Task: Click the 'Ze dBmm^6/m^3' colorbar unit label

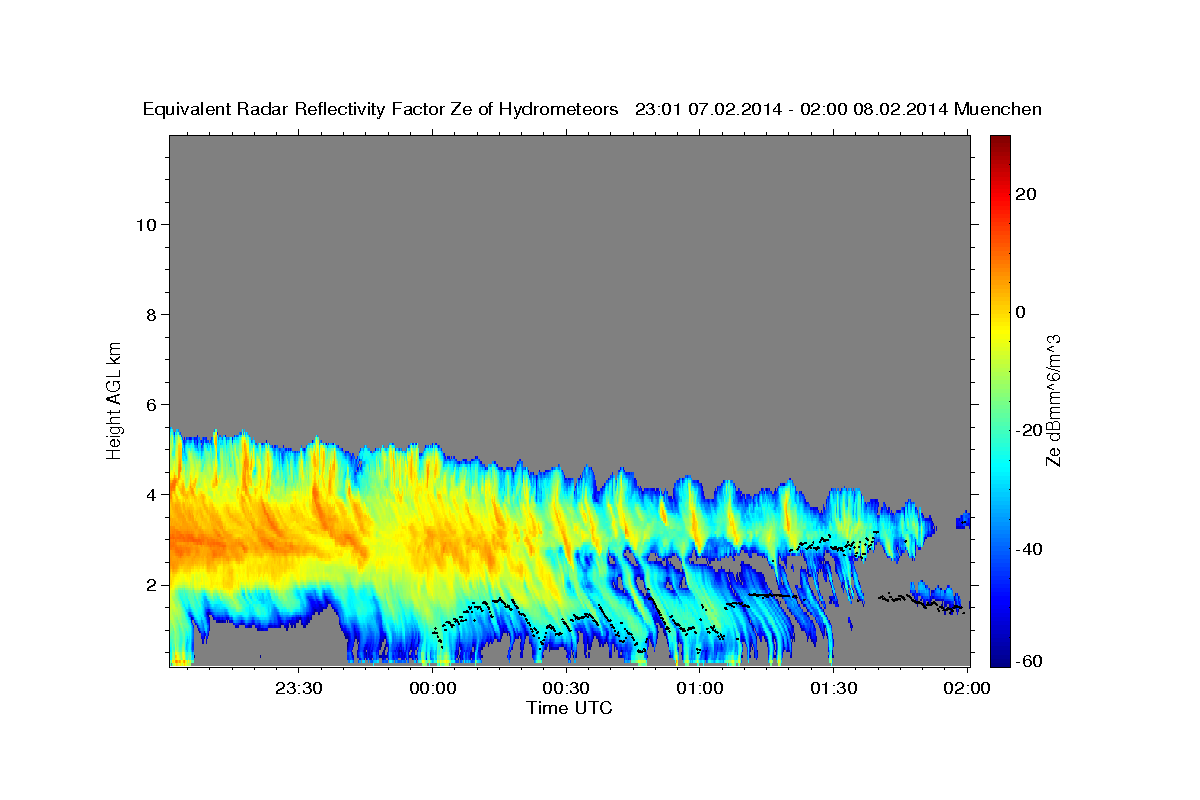Action: pyautogui.click(x=1053, y=400)
